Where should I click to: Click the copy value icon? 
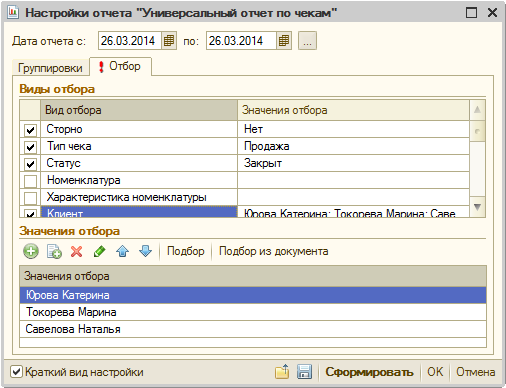[54, 251]
